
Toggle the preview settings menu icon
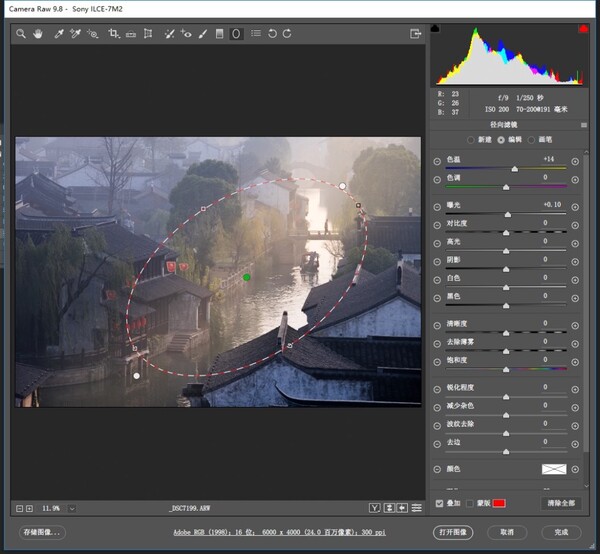[416, 508]
